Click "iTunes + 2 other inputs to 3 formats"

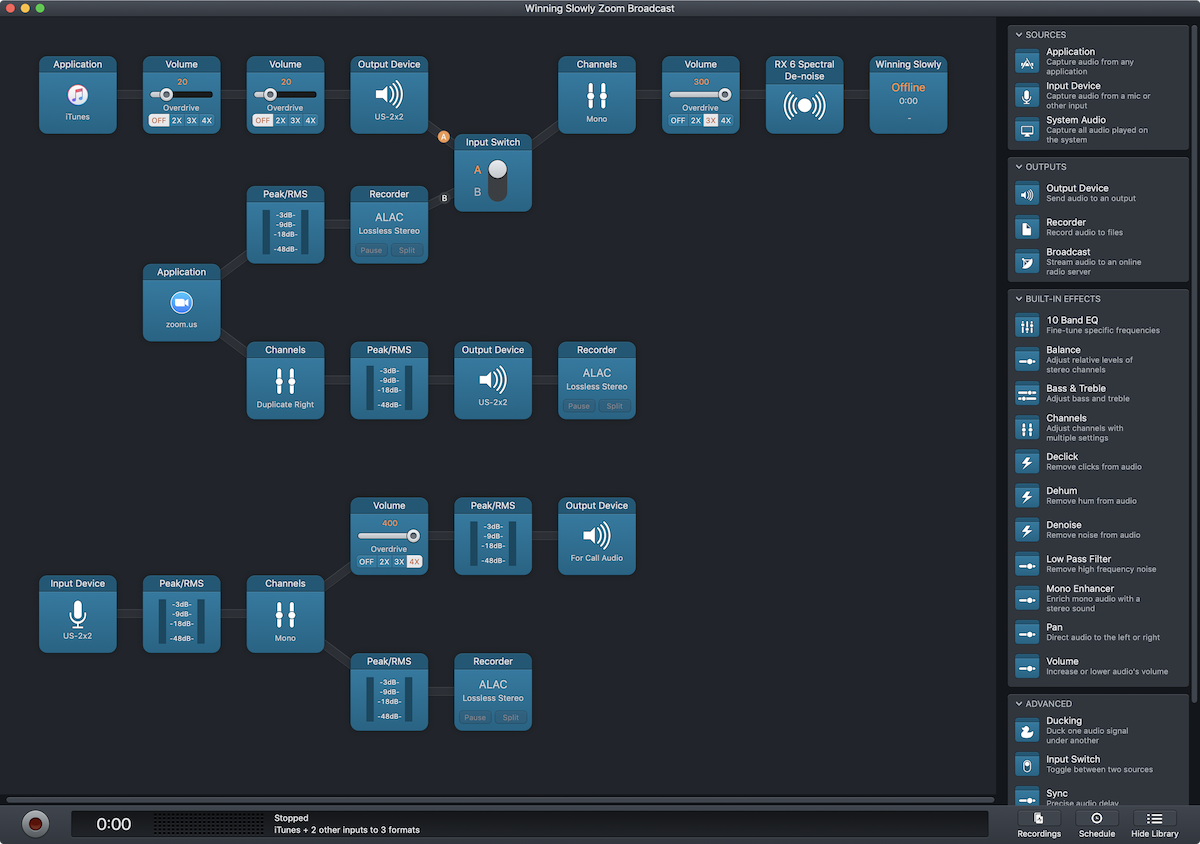pos(347,830)
